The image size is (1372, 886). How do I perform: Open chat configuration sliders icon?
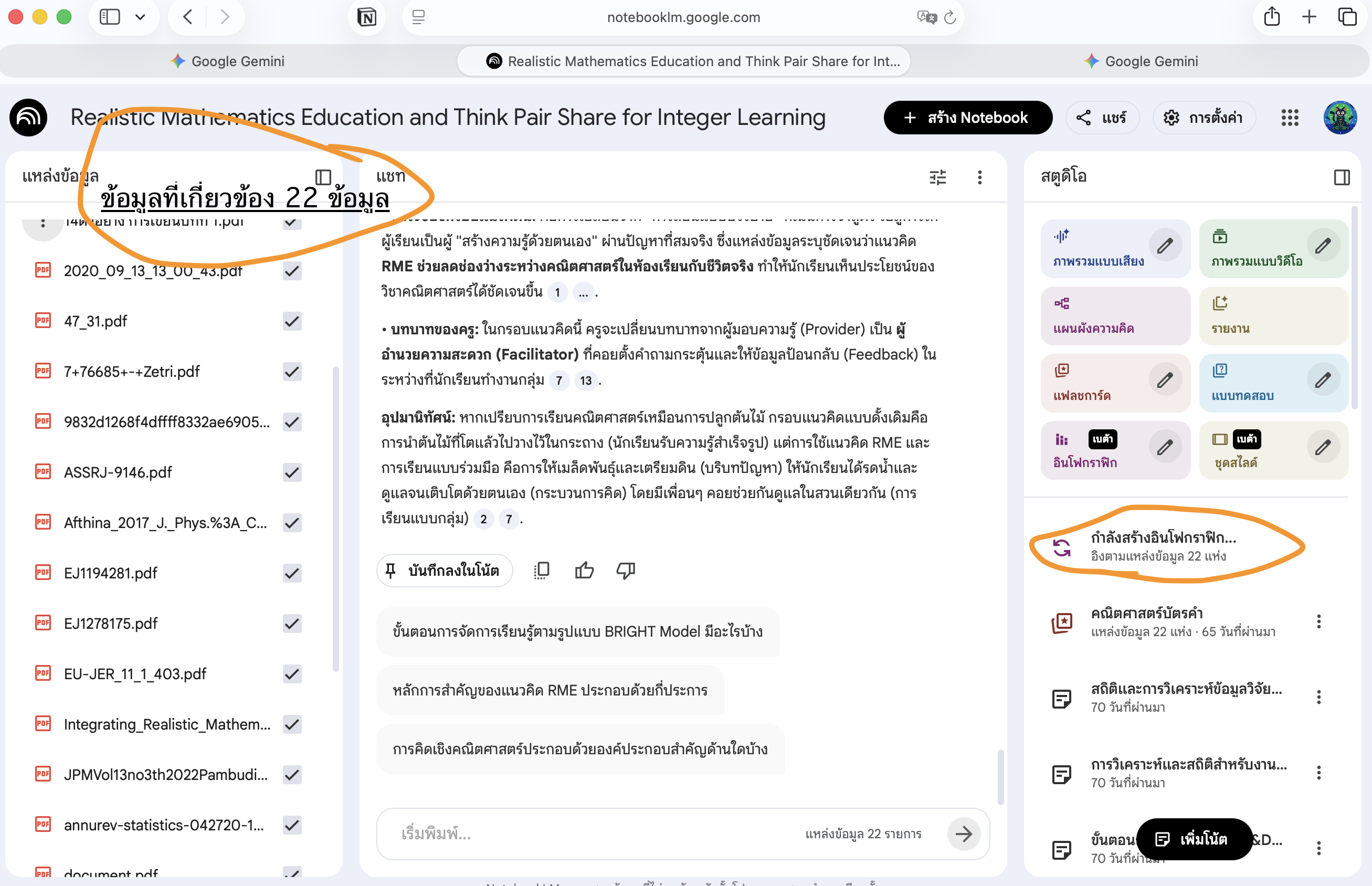click(x=938, y=177)
